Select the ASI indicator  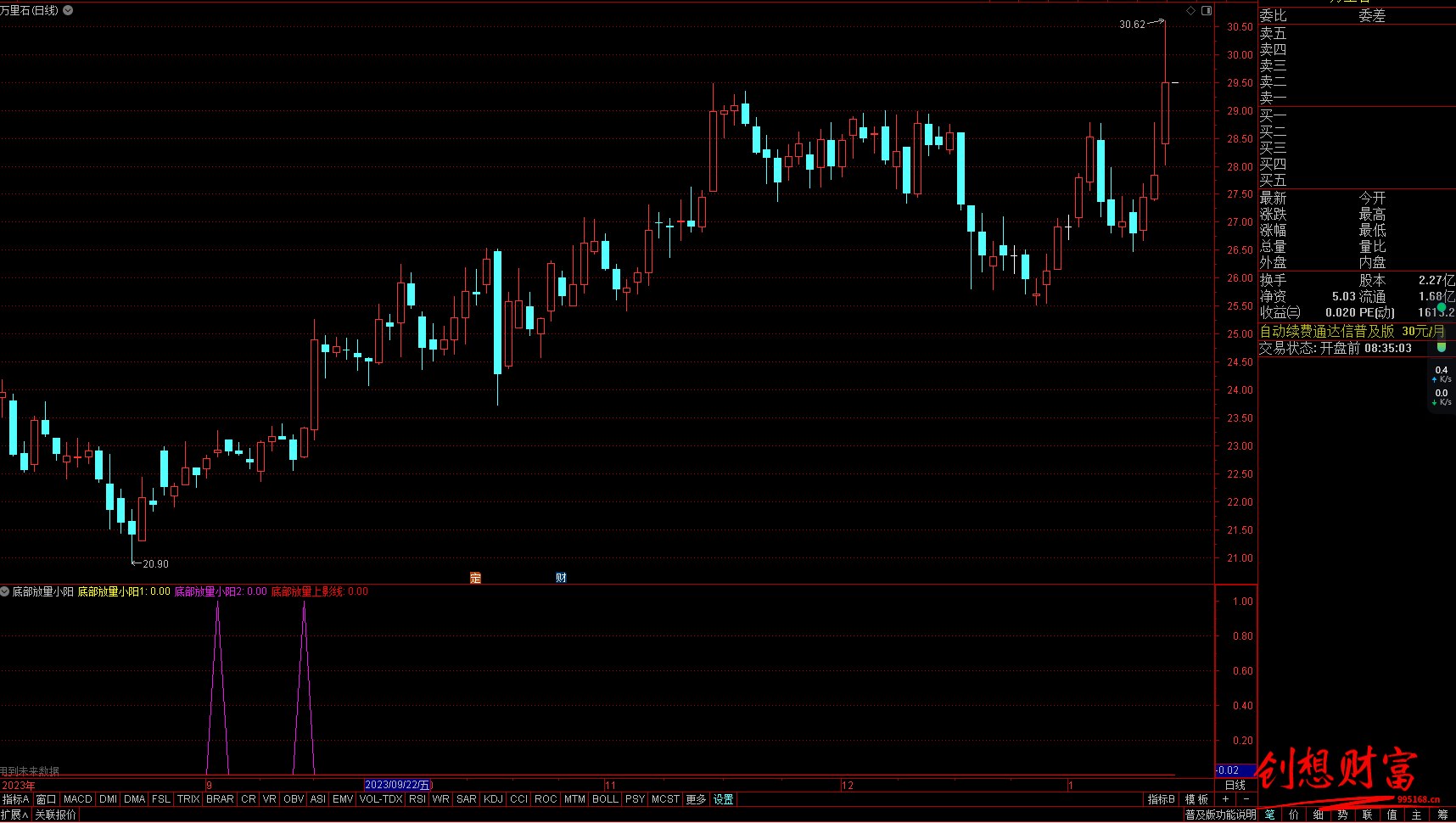click(x=318, y=799)
